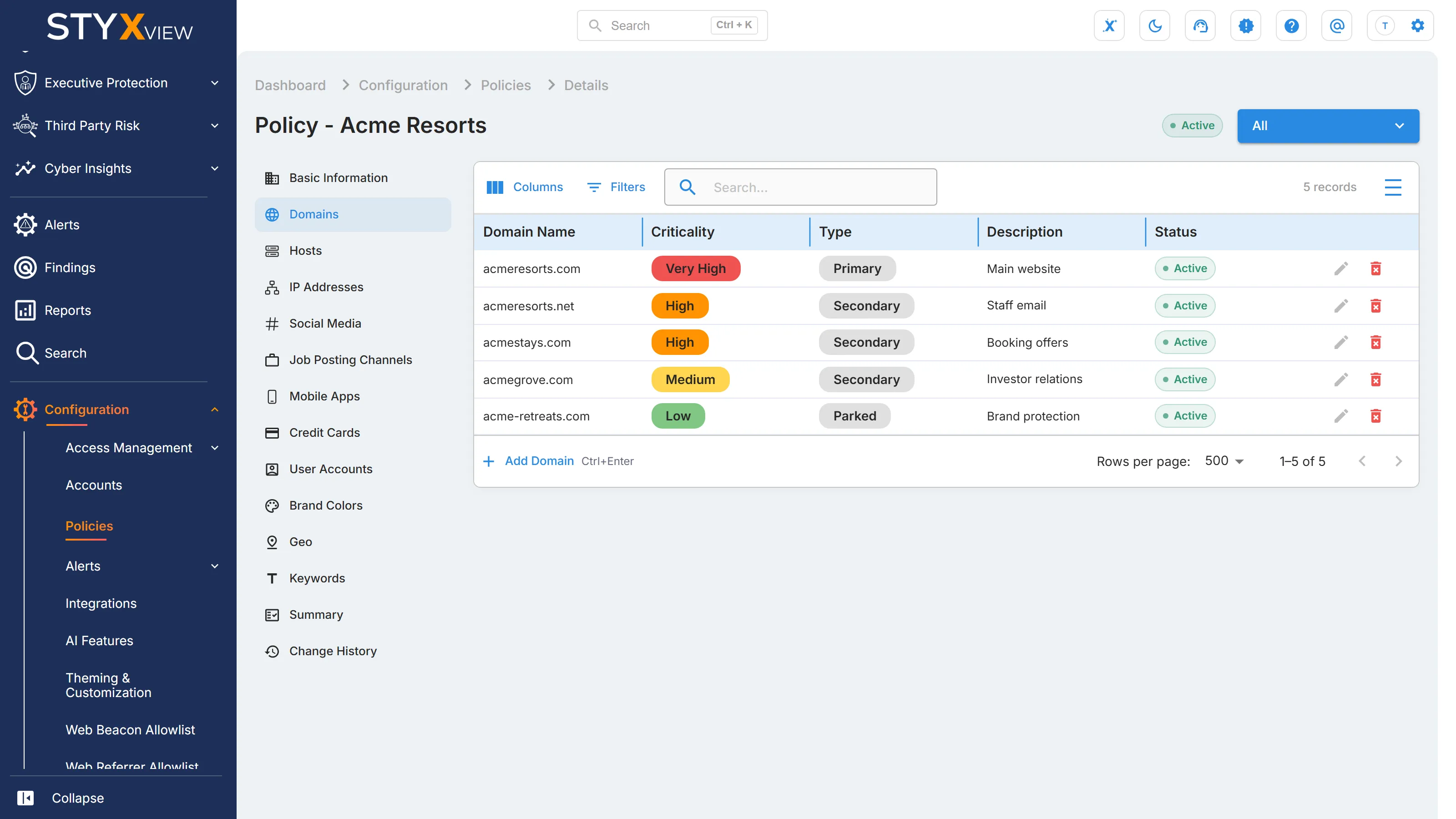This screenshot has width=1456, height=819.
Task: Click the @ mentions icon in header
Action: click(1337, 25)
